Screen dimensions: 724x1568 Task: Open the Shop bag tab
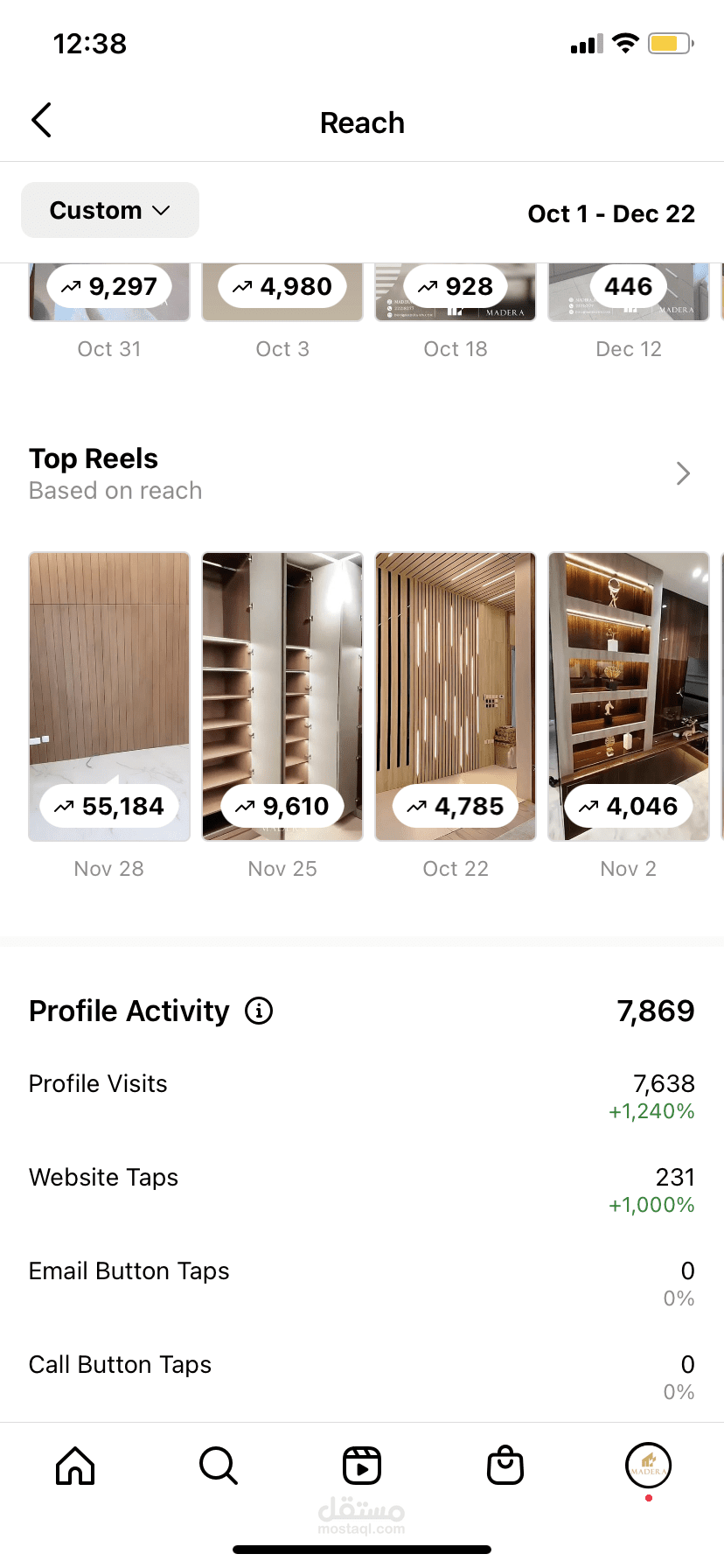click(505, 1466)
